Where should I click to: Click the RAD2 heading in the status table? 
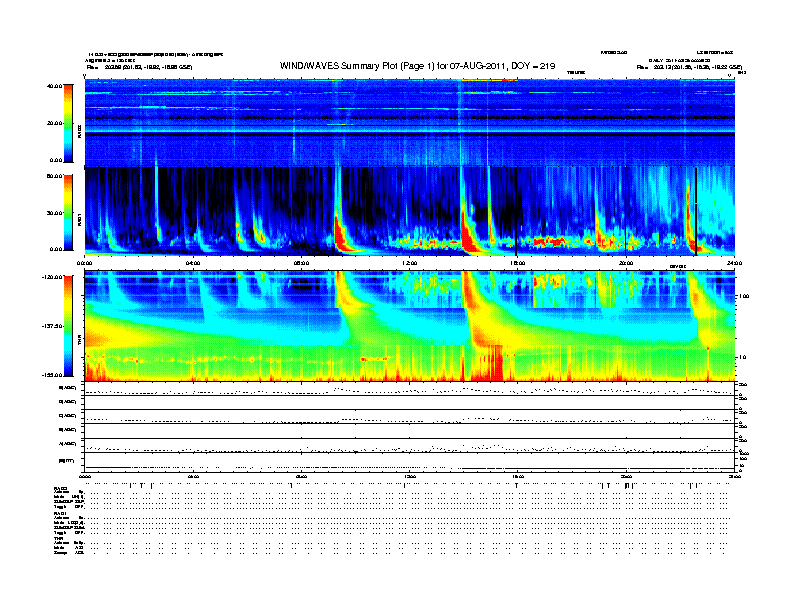tap(60, 488)
